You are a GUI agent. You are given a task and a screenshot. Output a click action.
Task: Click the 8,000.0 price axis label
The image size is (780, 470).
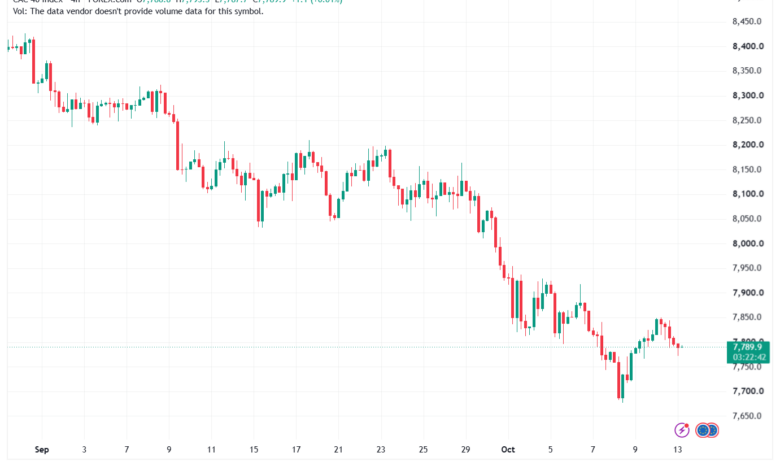(x=748, y=243)
